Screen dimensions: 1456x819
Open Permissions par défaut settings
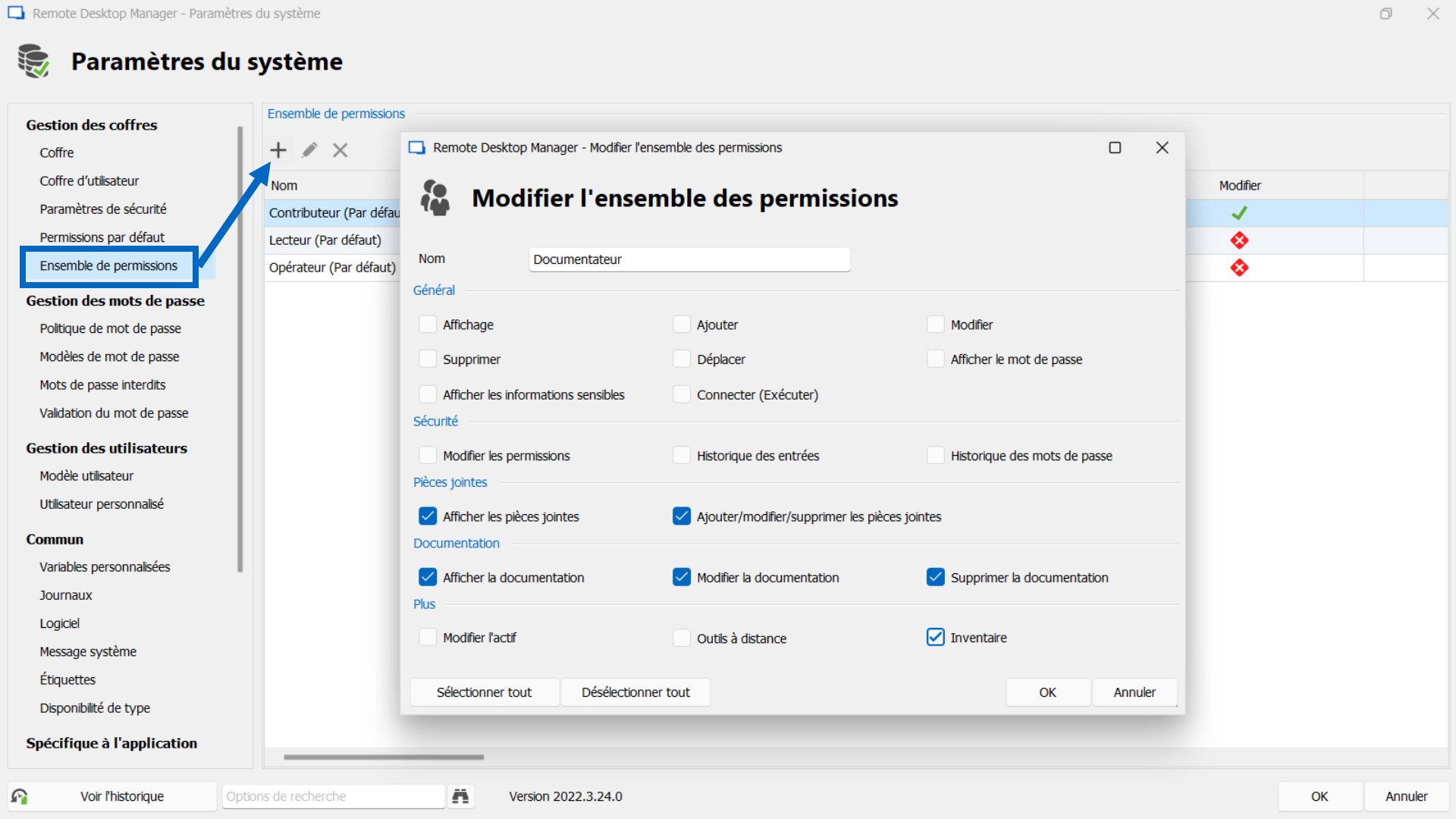[x=102, y=237]
